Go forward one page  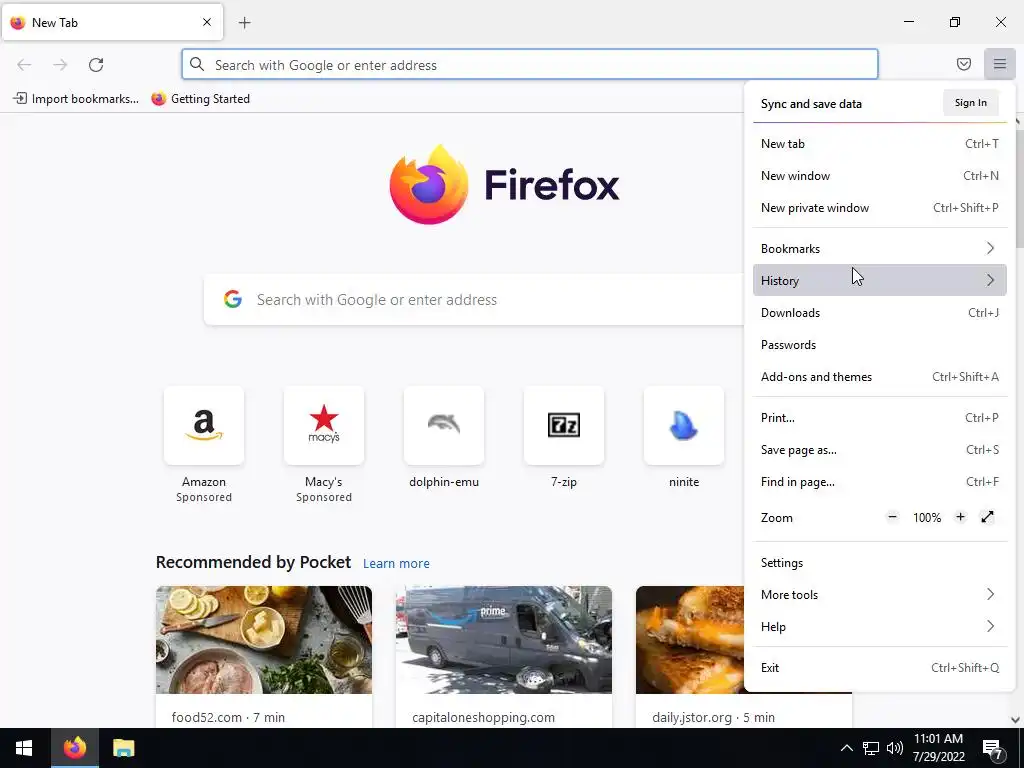tap(60, 65)
